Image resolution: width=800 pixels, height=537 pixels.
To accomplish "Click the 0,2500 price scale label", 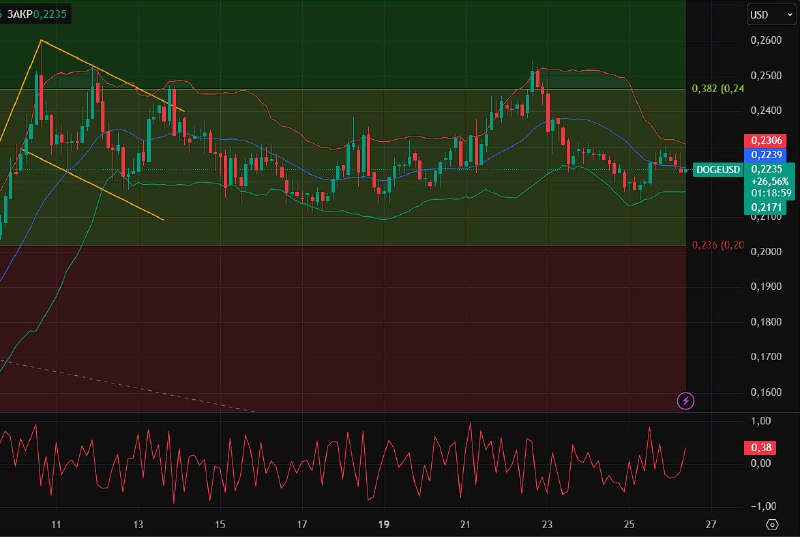I will 766,75.
